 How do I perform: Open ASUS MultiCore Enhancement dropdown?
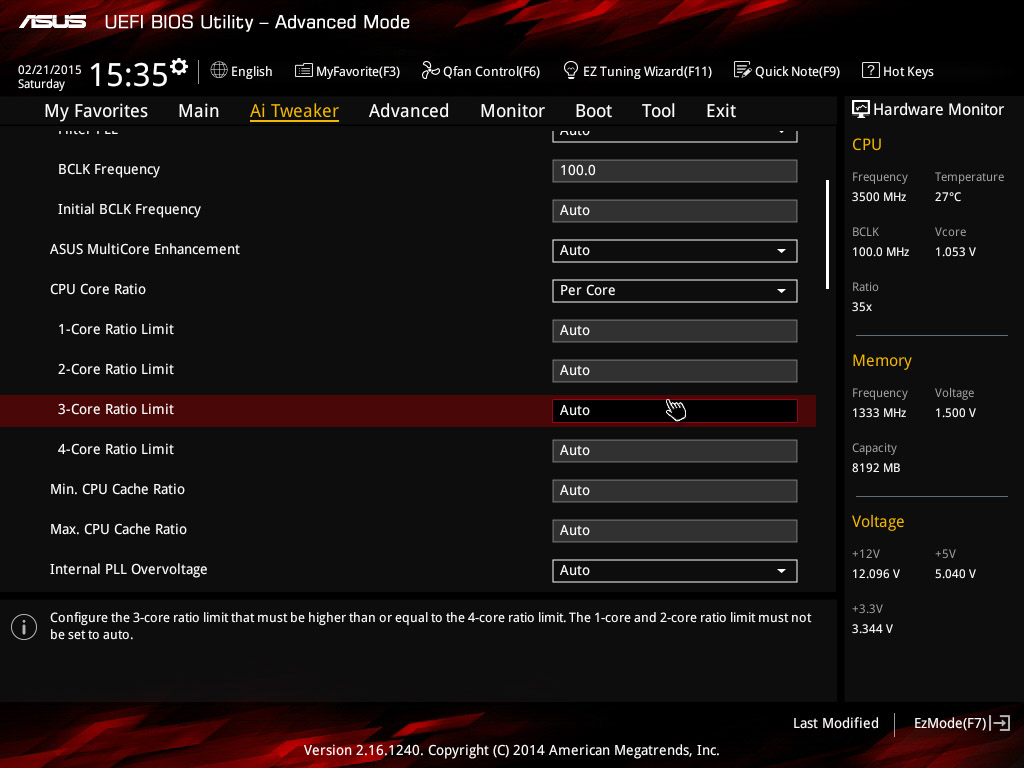point(675,251)
